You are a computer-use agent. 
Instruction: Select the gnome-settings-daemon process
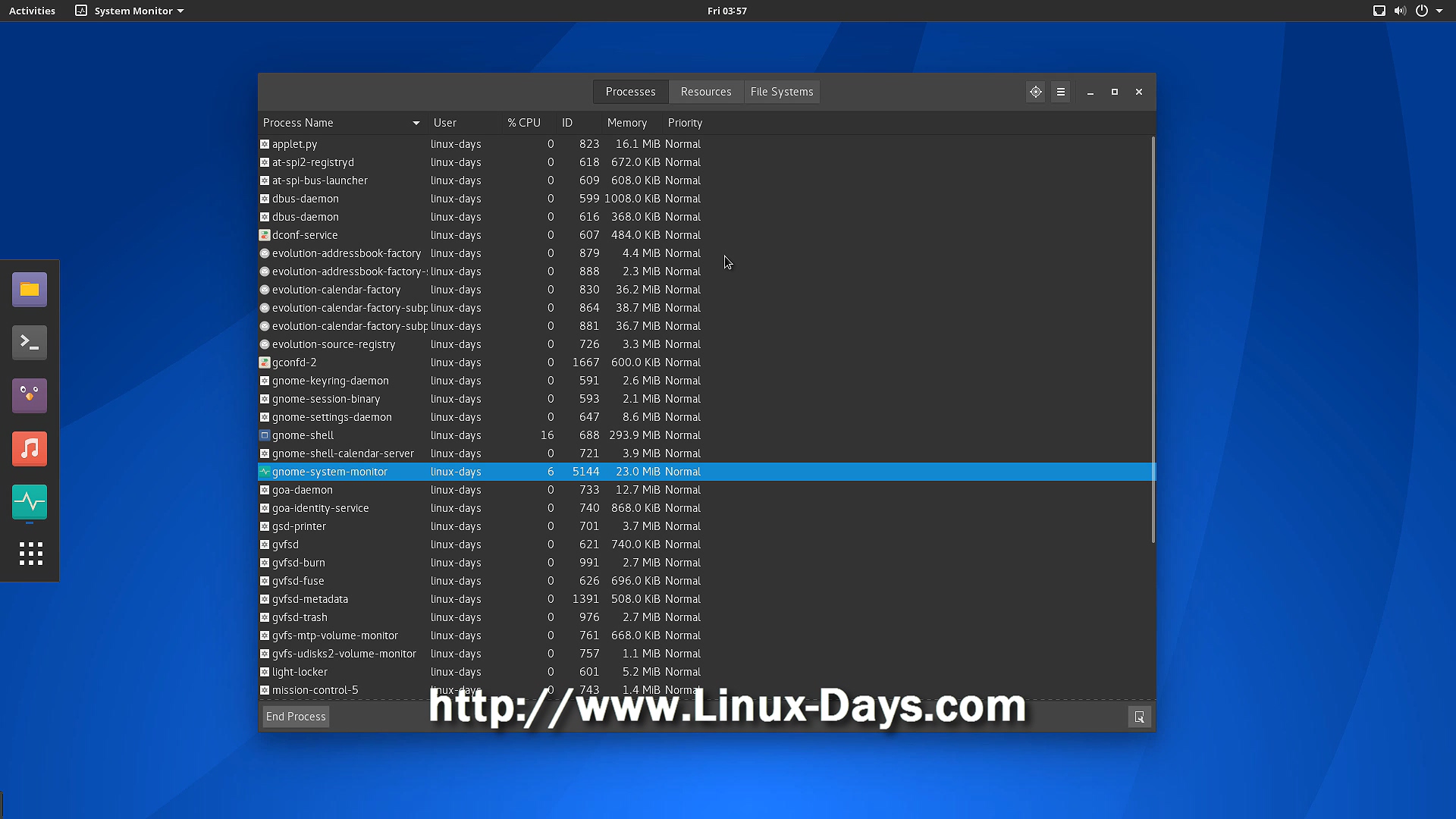coord(705,417)
